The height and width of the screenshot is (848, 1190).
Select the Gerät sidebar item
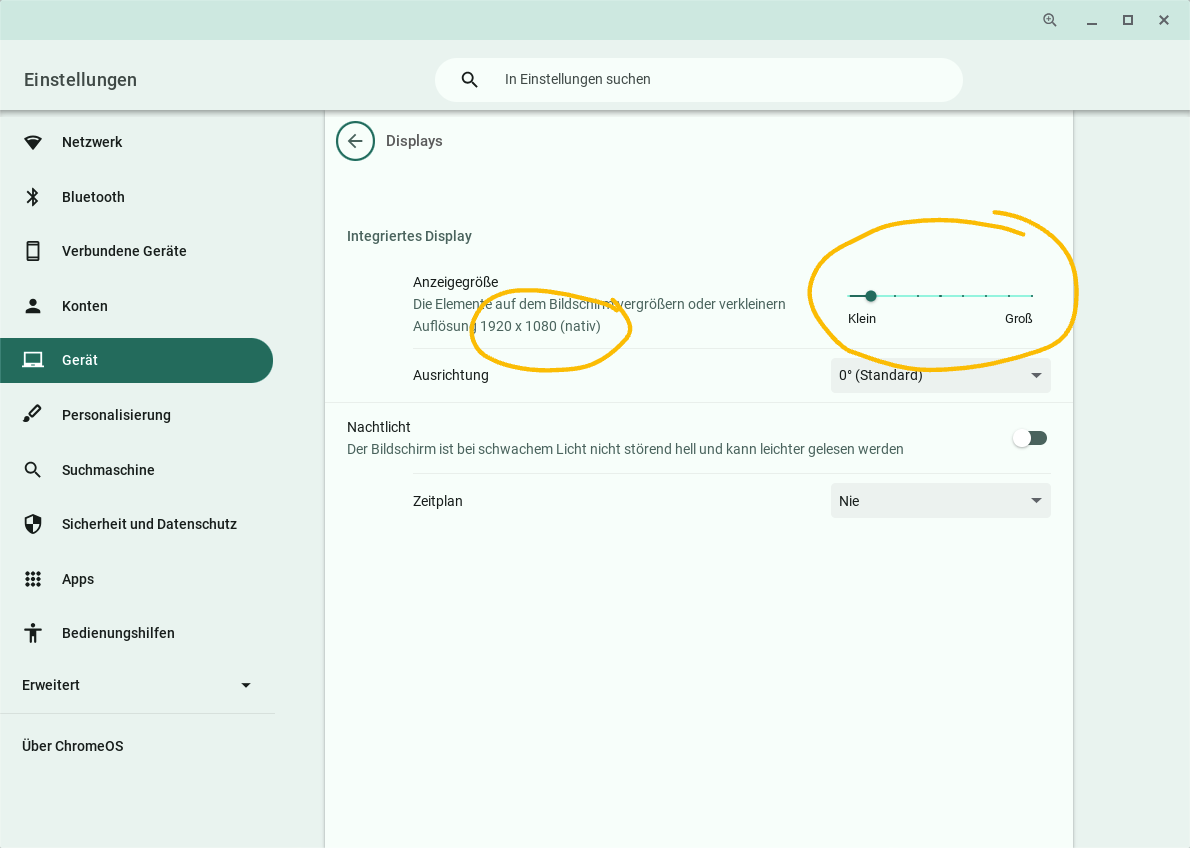[x=137, y=360]
